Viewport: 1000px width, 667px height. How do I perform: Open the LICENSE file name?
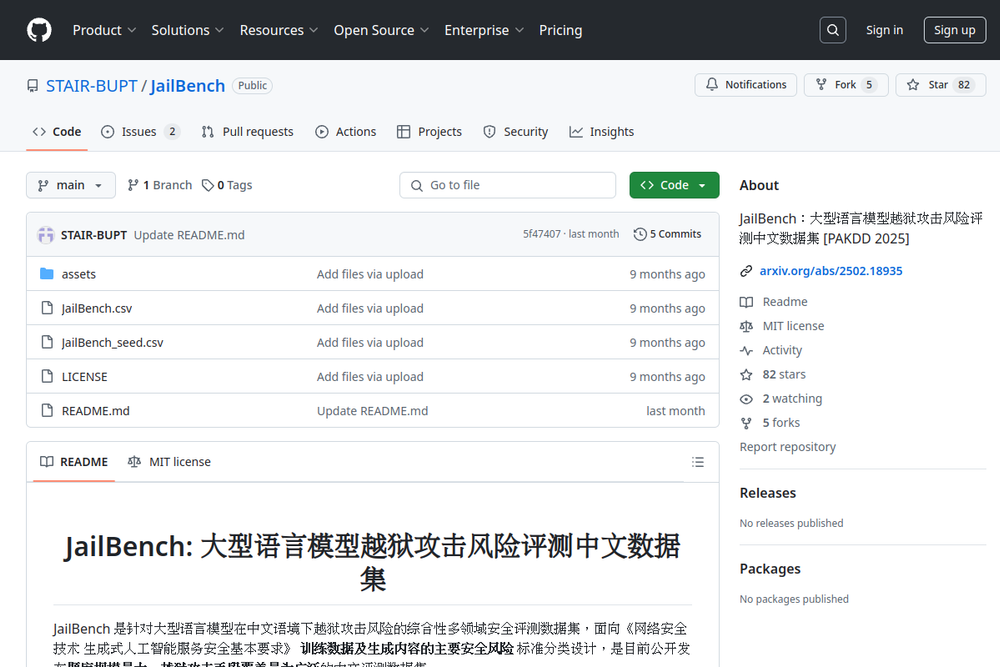coord(84,377)
